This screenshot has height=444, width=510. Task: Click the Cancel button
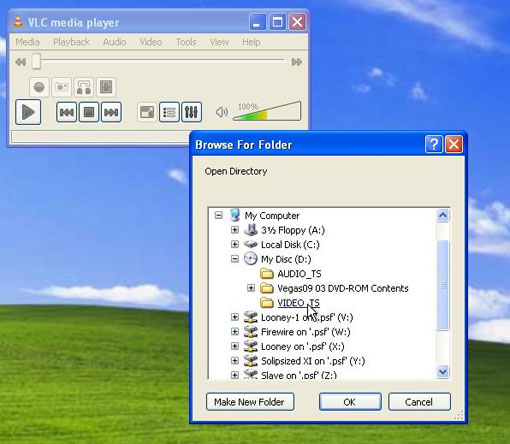click(x=419, y=402)
